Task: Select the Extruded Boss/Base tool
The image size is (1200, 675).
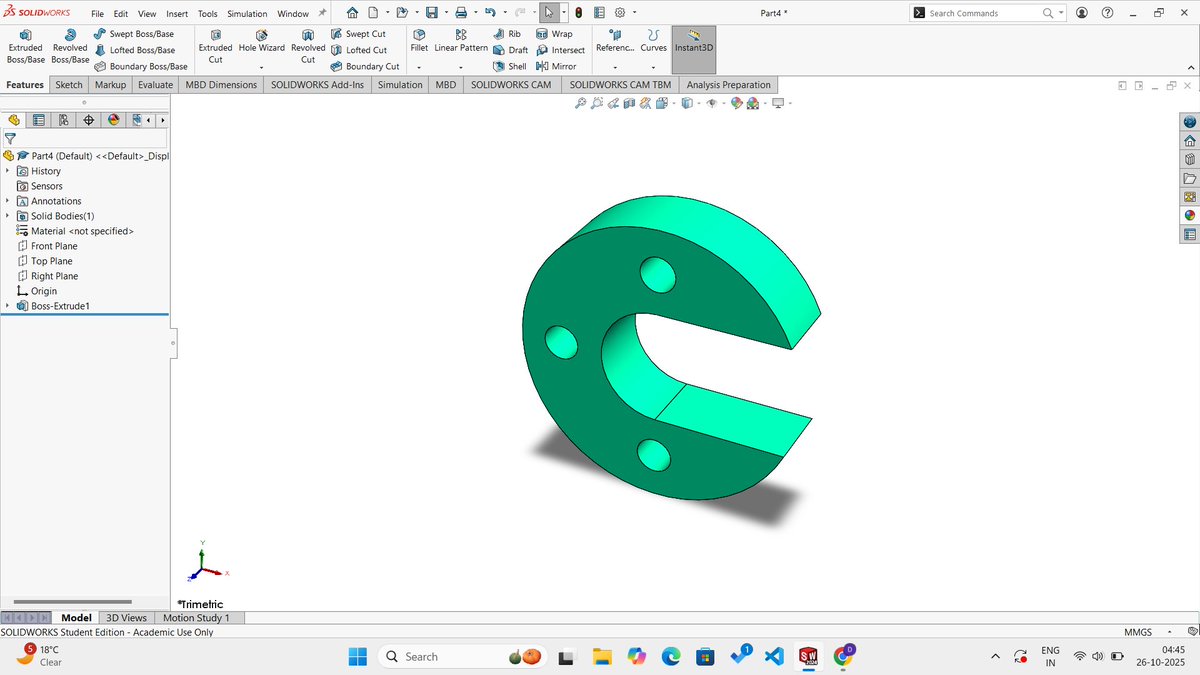Action: coord(25,48)
